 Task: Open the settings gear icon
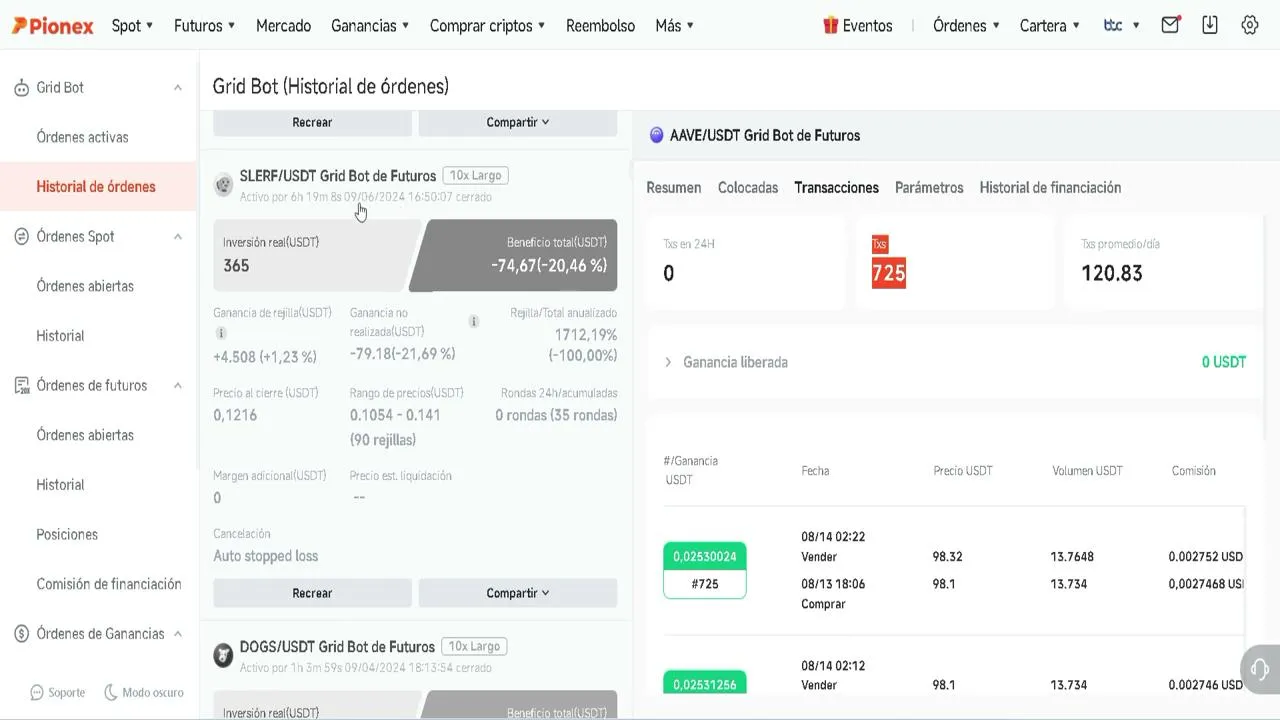coord(1250,25)
